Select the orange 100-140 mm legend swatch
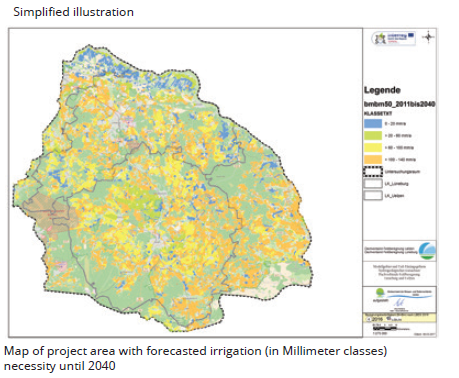The image size is (459, 378). 373,159
